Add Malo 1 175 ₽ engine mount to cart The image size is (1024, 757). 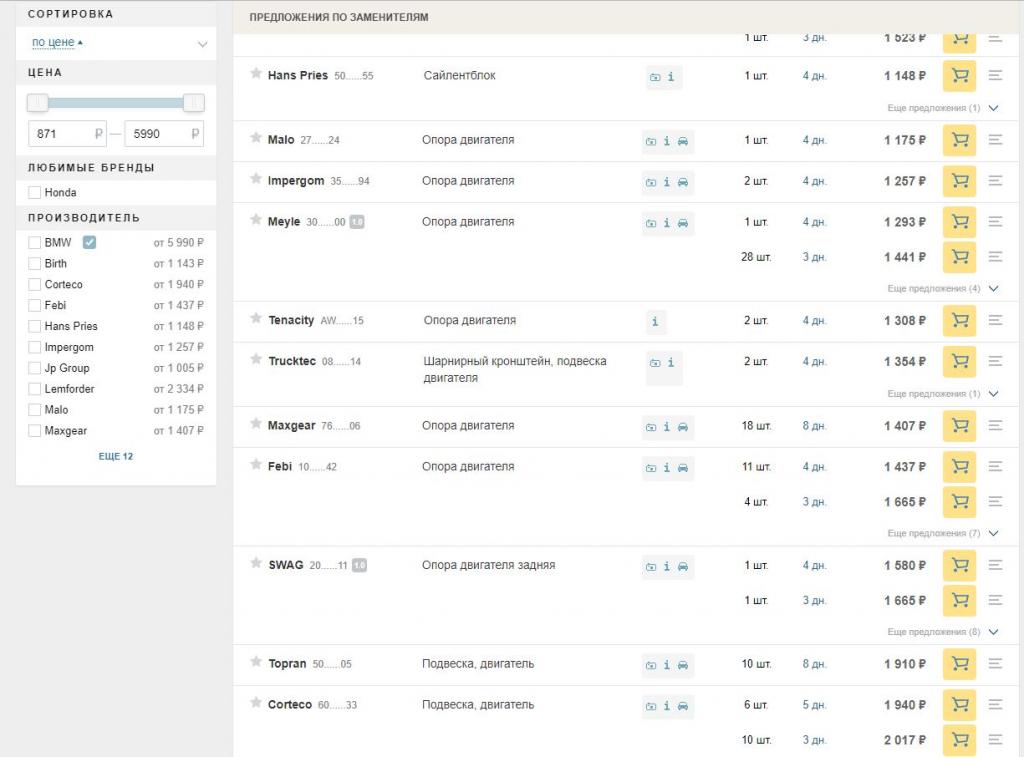[959, 140]
